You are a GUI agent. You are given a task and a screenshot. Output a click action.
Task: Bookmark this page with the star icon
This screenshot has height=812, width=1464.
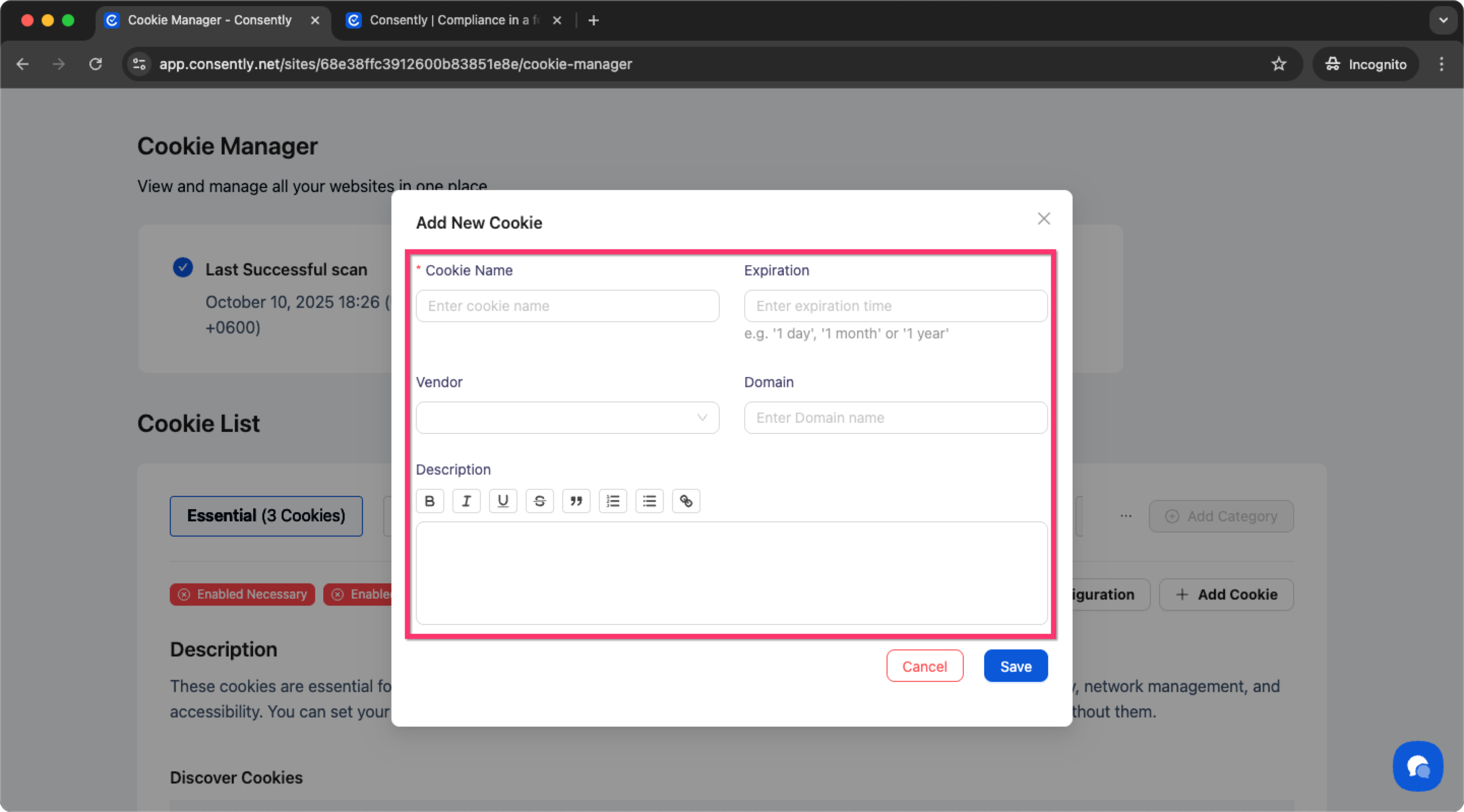[x=1278, y=64]
